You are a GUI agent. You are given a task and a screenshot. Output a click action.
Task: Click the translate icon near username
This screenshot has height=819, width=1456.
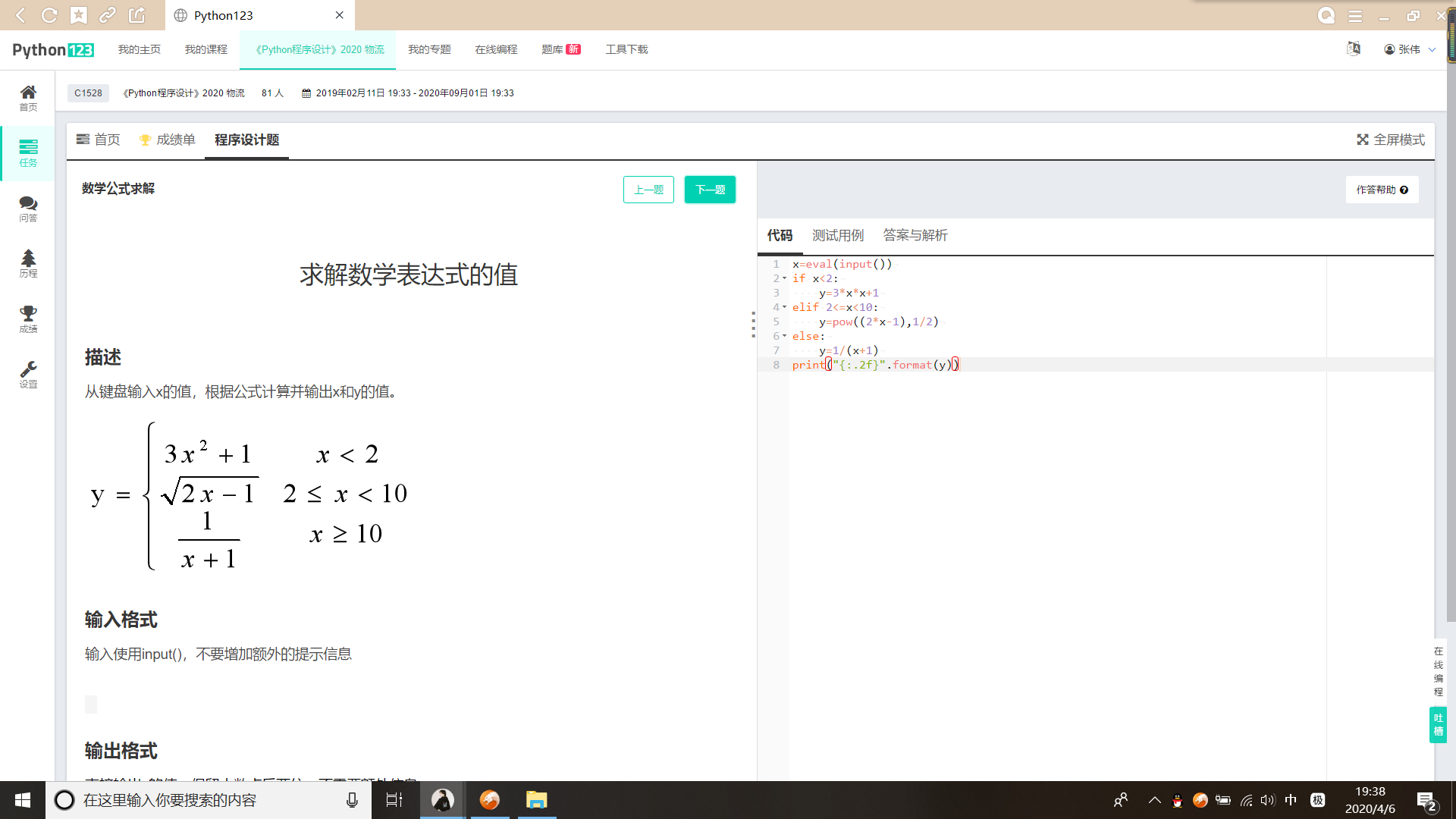click(x=1353, y=49)
